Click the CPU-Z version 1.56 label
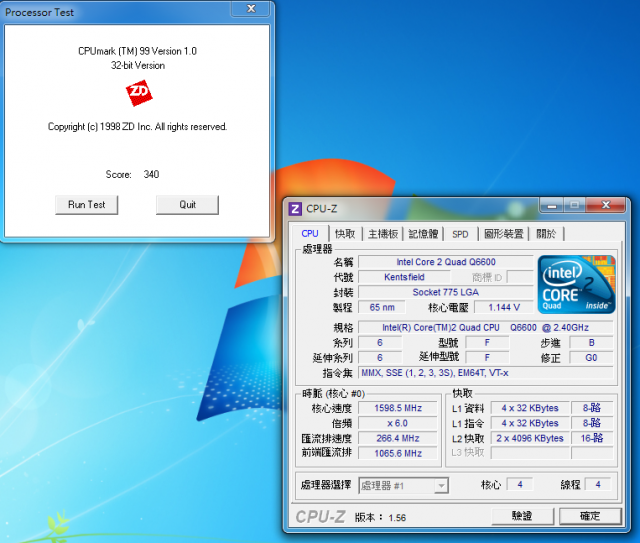The image size is (640, 543). click(380, 518)
